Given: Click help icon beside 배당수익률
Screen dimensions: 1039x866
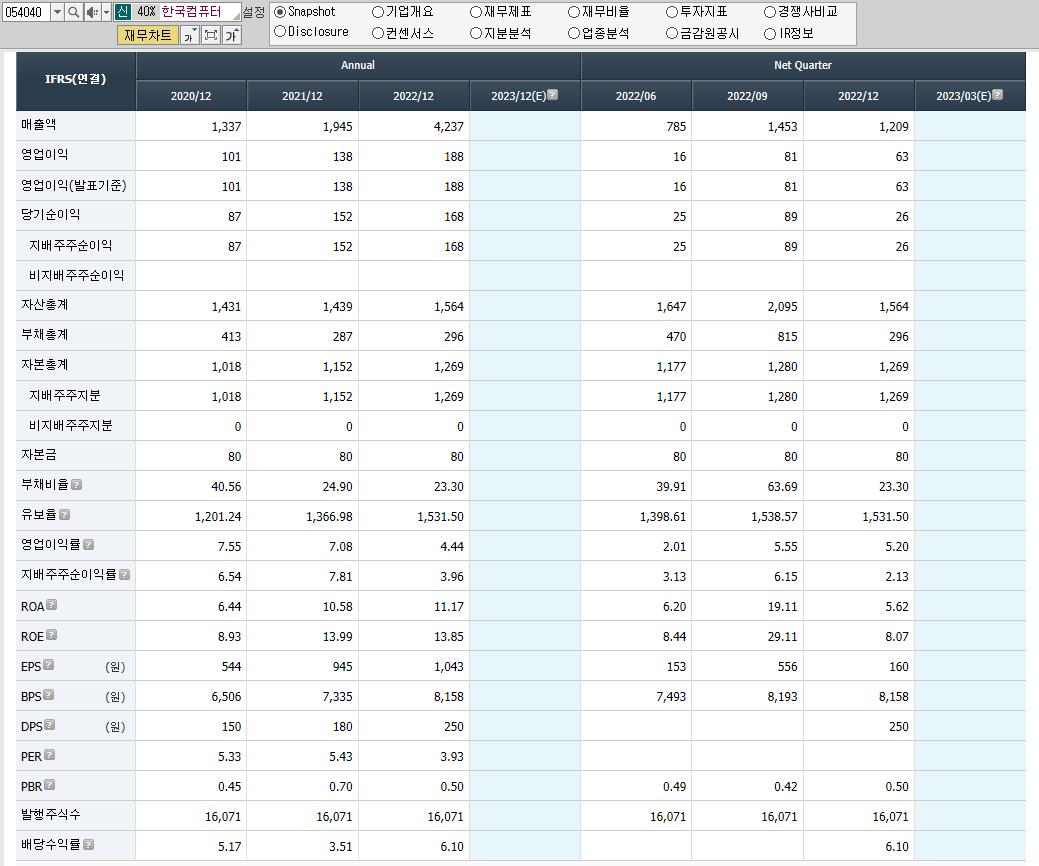Looking at the screenshot, I should 89,844.
